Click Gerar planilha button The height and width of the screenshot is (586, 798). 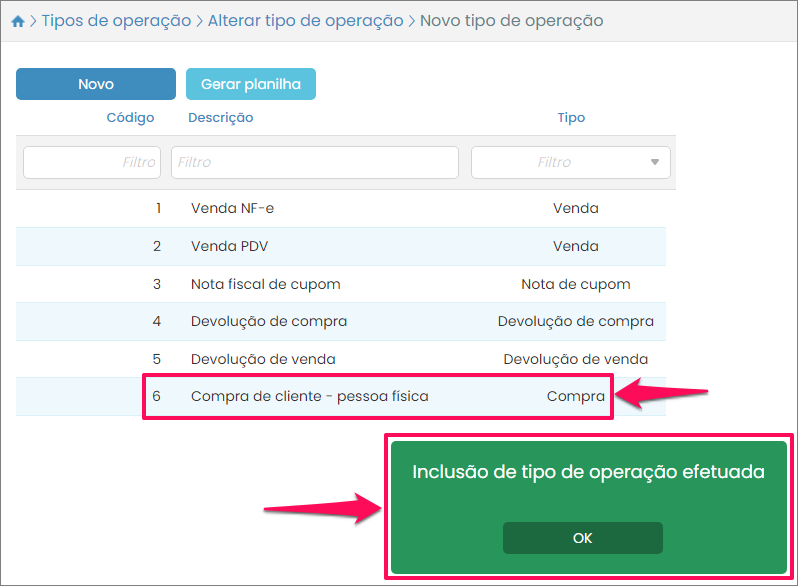click(x=251, y=85)
